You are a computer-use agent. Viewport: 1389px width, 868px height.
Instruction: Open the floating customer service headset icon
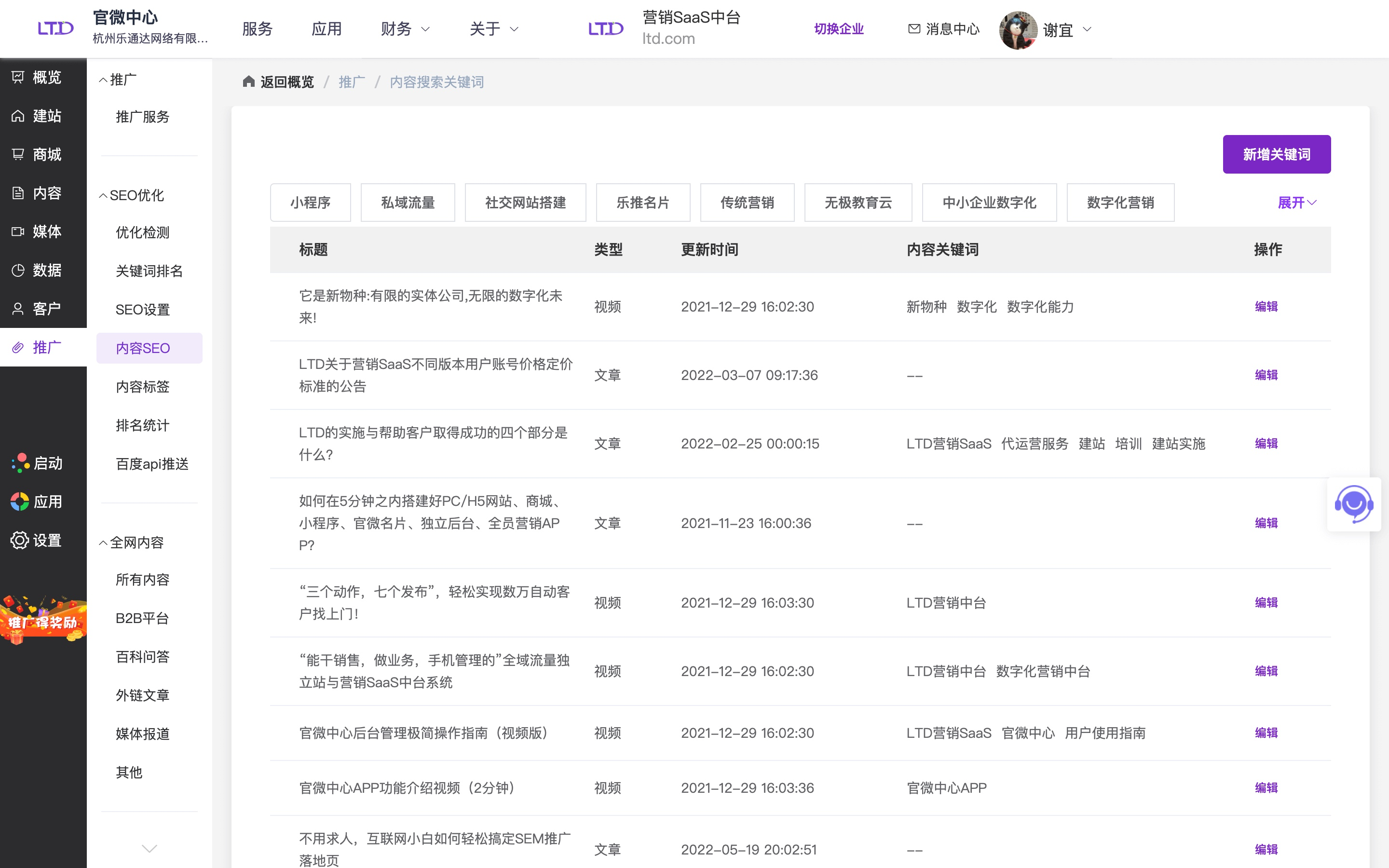click(x=1353, y=504)
